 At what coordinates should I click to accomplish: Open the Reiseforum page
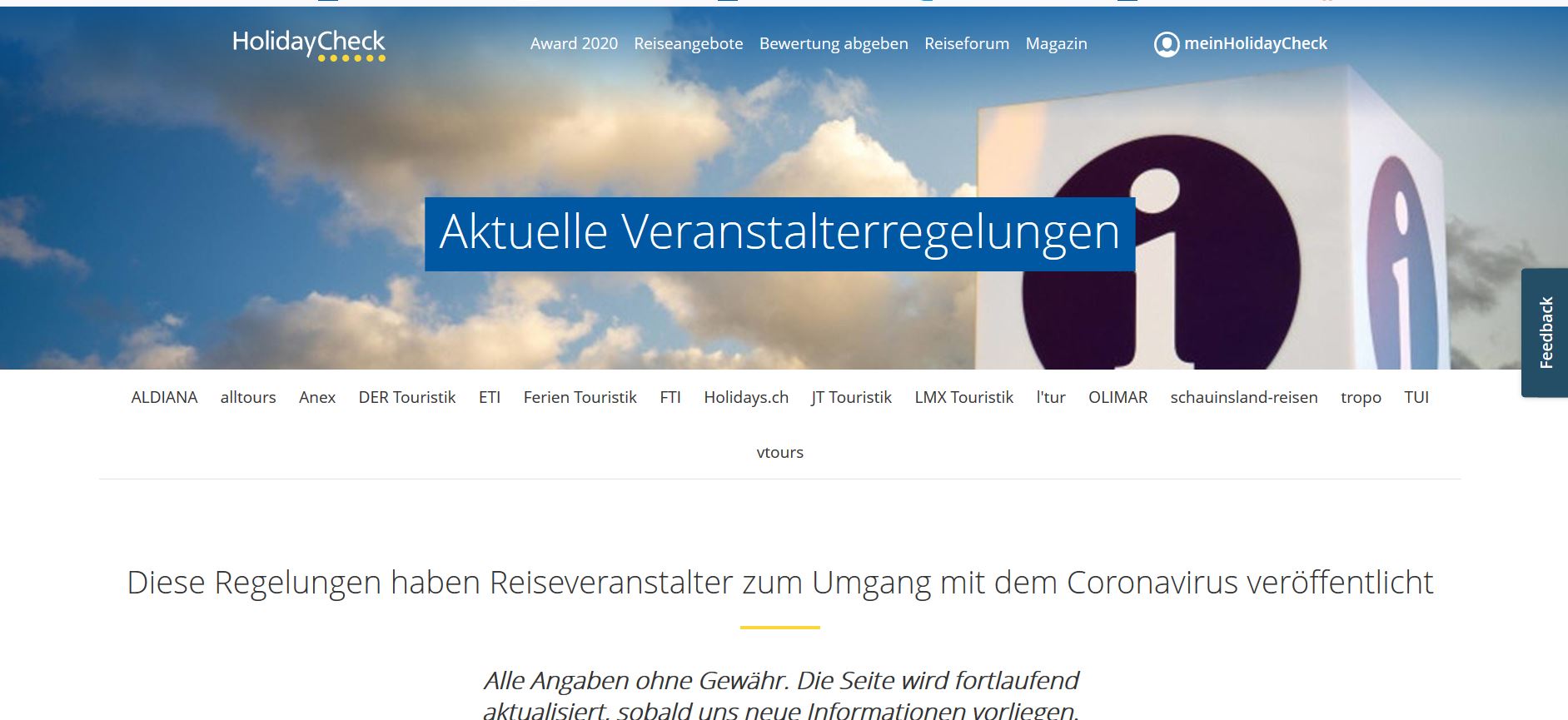click(x=966, y=43)
